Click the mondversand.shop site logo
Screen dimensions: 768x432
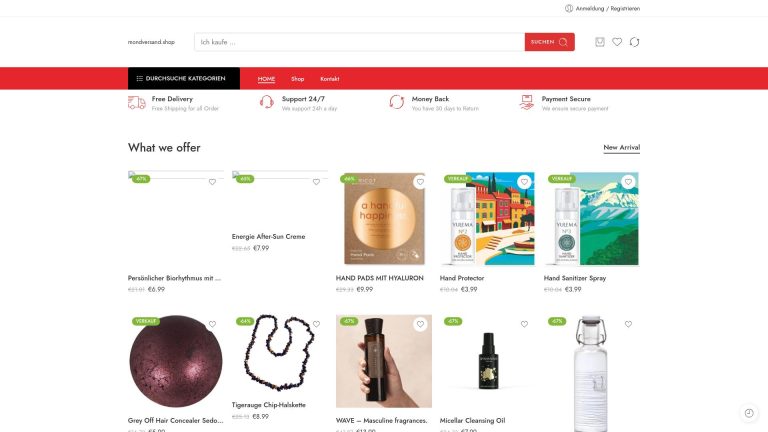click(151, 42)
